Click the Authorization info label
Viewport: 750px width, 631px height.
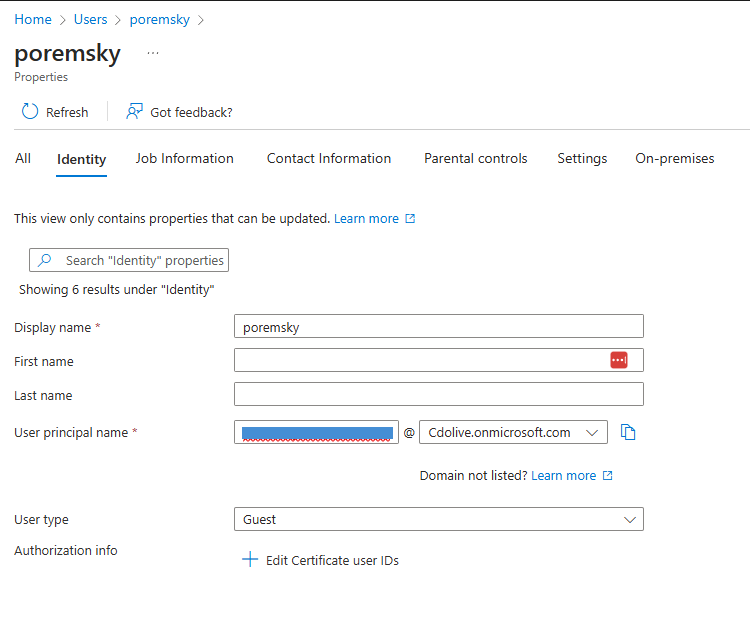click(66, 550)
